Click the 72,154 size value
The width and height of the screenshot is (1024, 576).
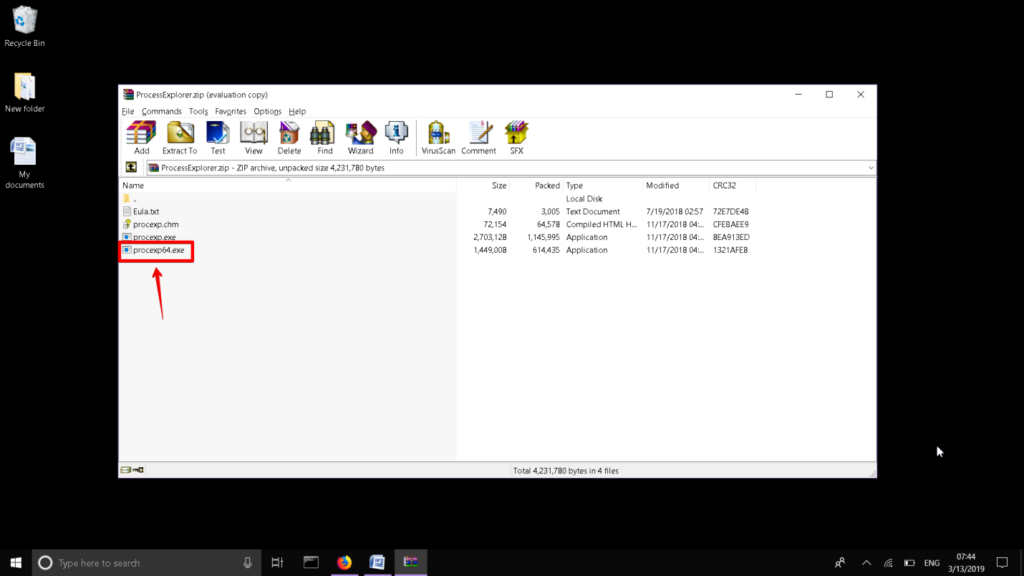point(494,224)
